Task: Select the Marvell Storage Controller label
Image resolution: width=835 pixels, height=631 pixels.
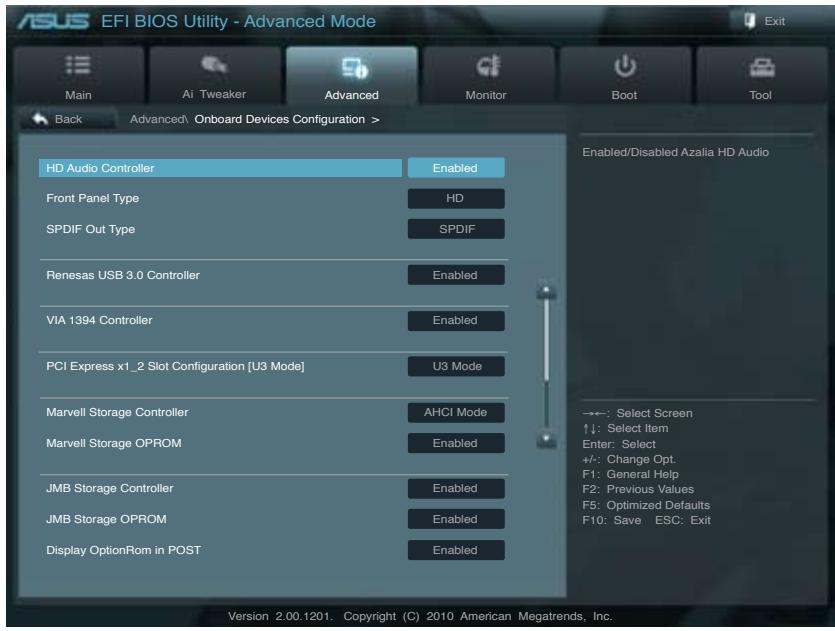Action: point(117,412)
